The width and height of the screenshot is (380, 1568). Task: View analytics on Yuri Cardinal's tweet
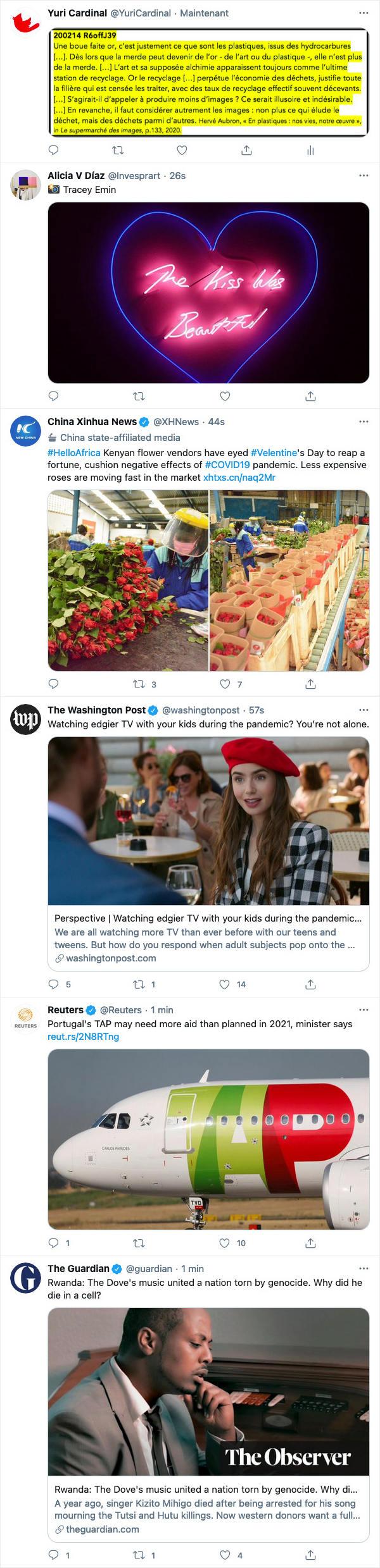(310, 151)
